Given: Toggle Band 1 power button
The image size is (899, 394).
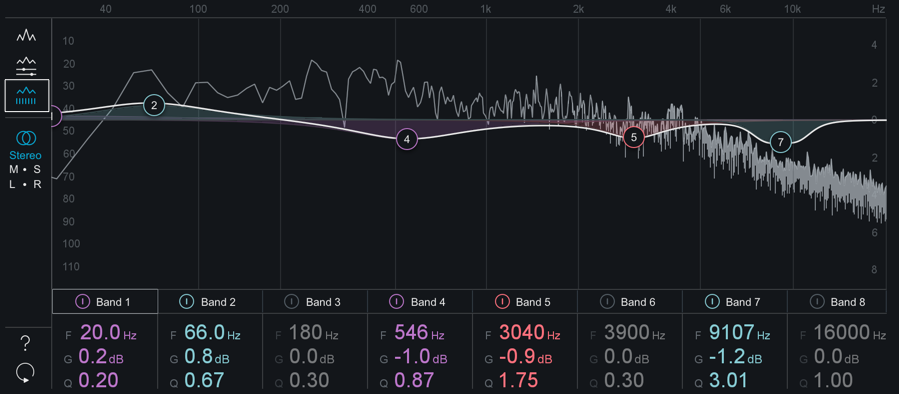Looking at the screenshot, I should pos(83,302).
